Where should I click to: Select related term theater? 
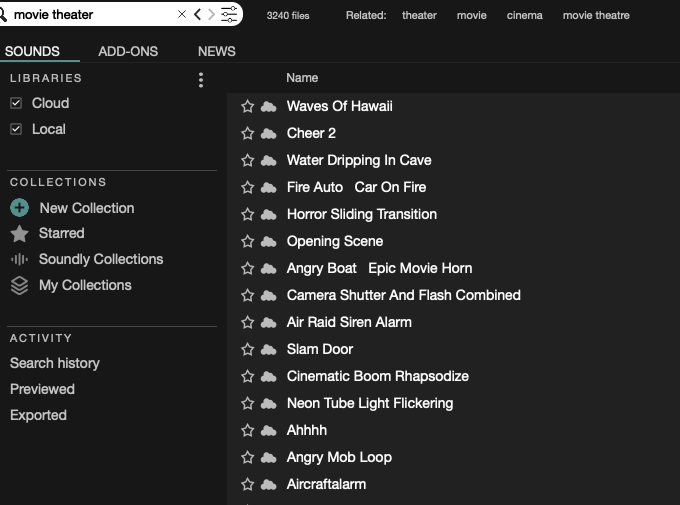(x=419, y=15)
